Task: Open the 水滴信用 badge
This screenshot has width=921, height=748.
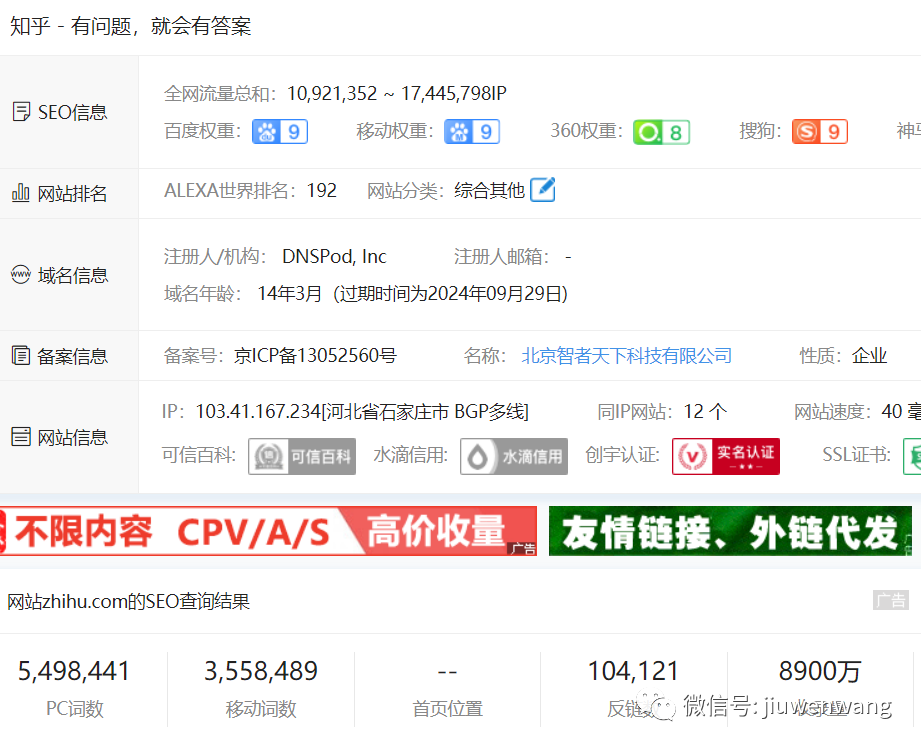Action: [x=514, y=456]
